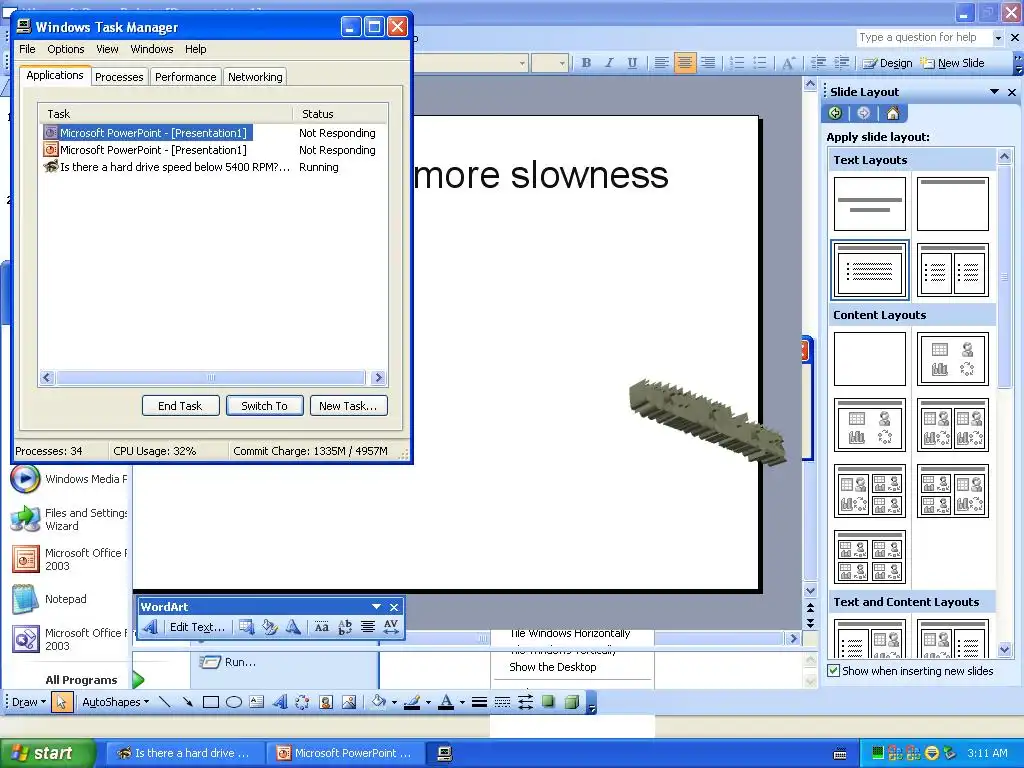1024x768 pixels.
Task: Open the Slide Layout pane dropdown arrow
Action: 994,92
